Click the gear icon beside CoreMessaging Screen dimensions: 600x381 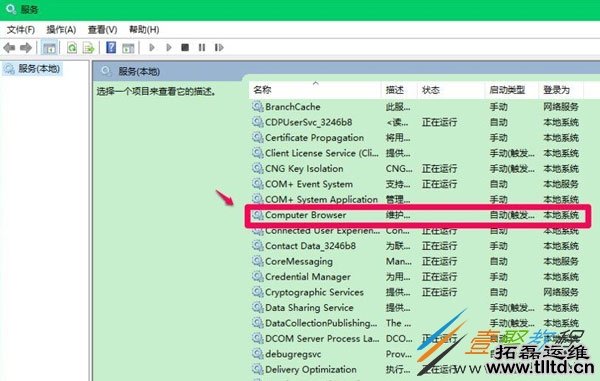(258, 261)
